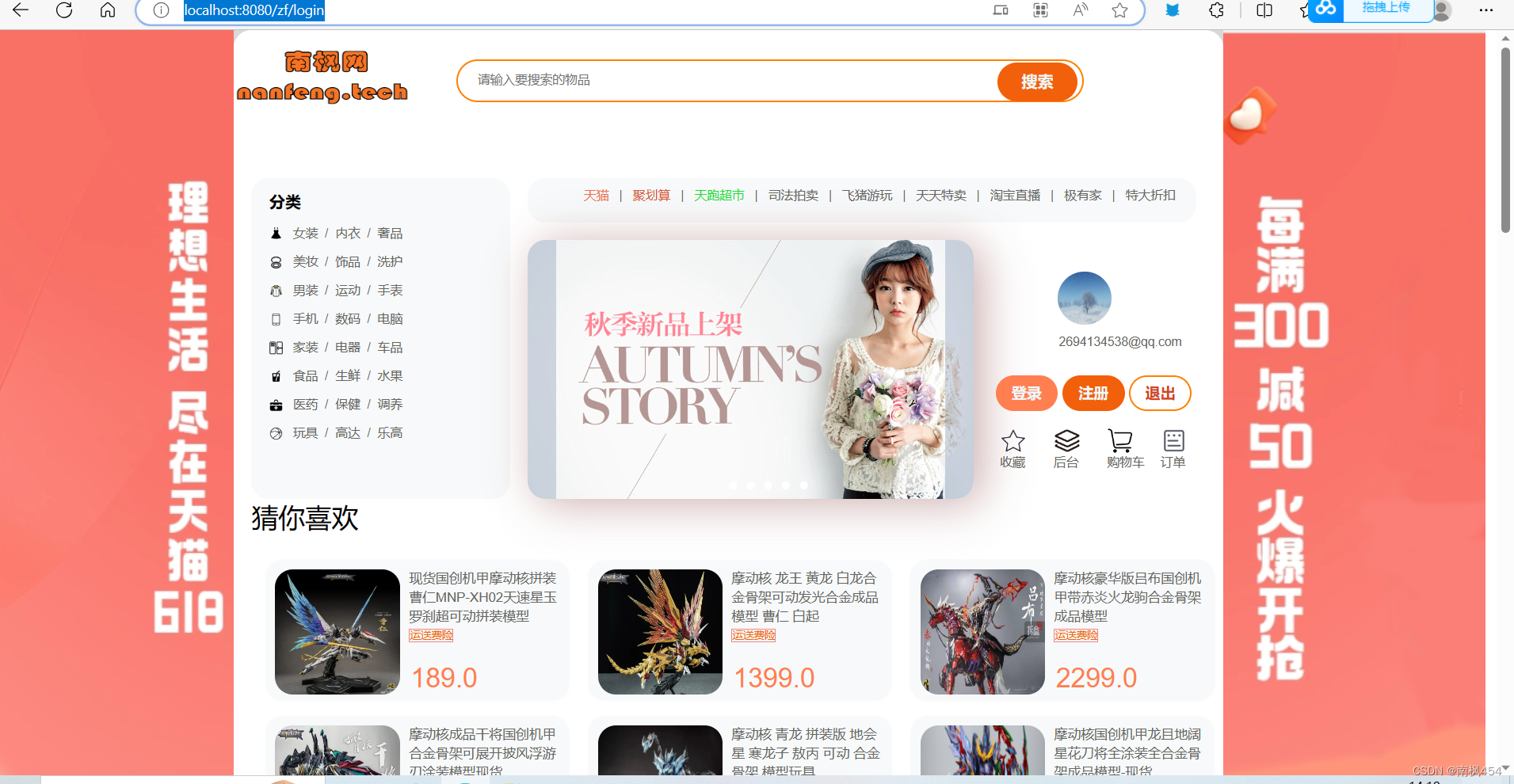Image resolution: width=1514 pixels, height=784 pixels.
Task: Open the 天猫 nav link
Action: (596, 196)
